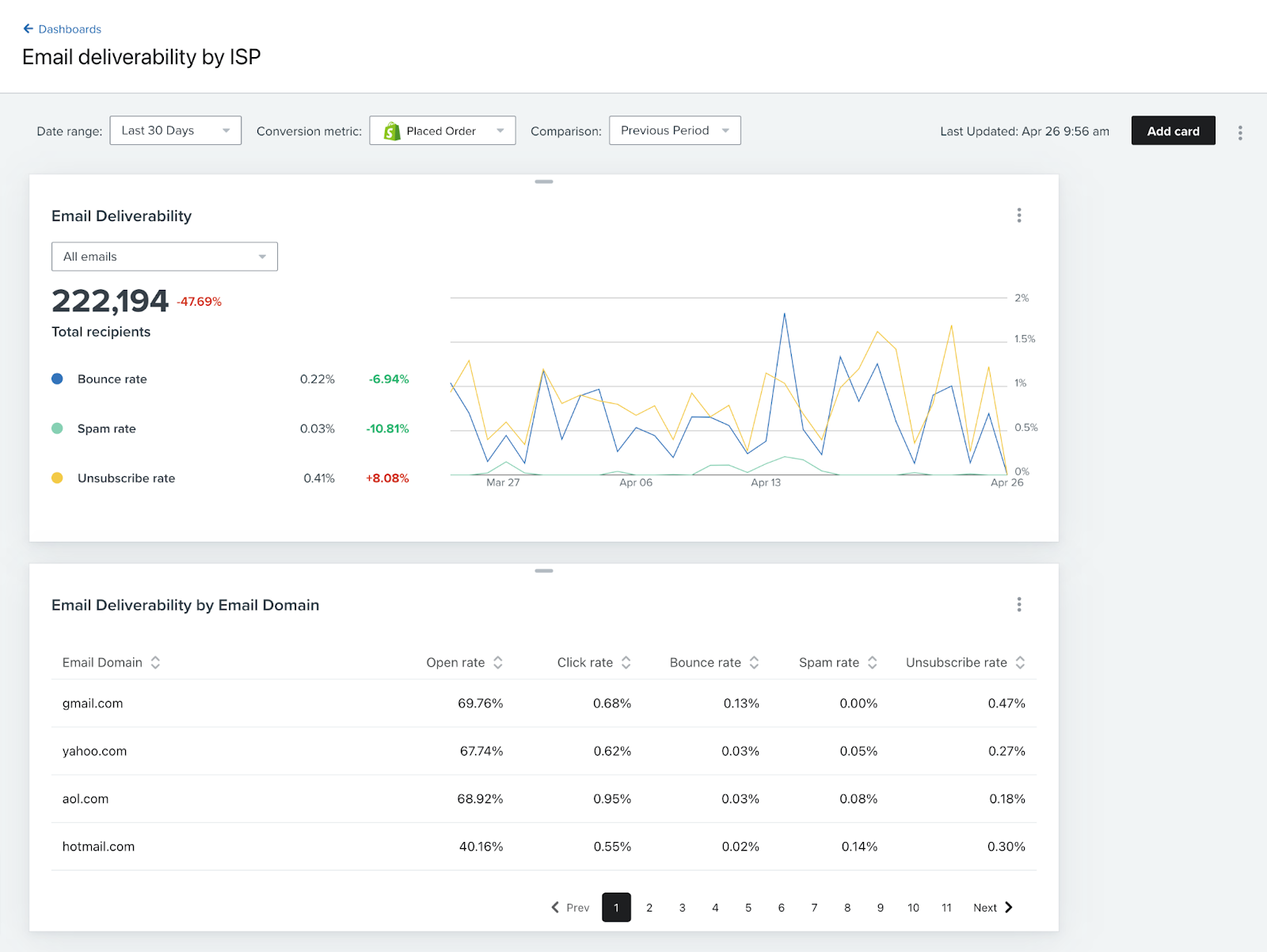Screen dimensions: 1267x952
Task: Open the Placed Order conversion metric dropdown
Action: [443, 131]
